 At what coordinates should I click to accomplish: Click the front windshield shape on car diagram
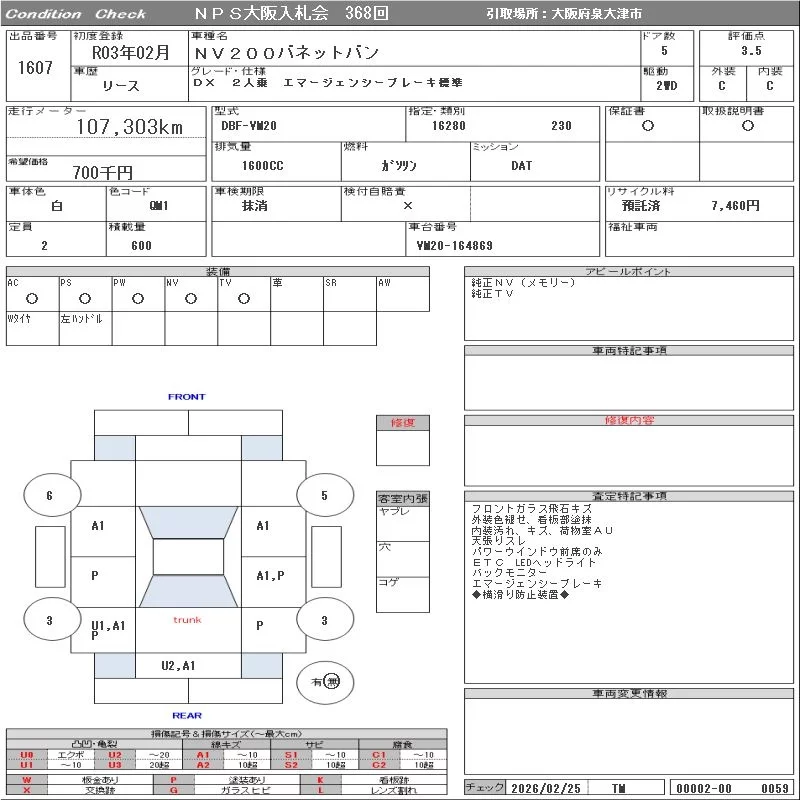tap(188, 522)
